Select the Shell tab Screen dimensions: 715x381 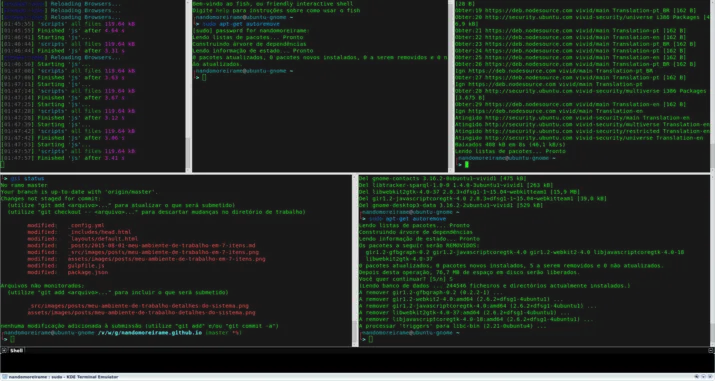pos(16,350)
